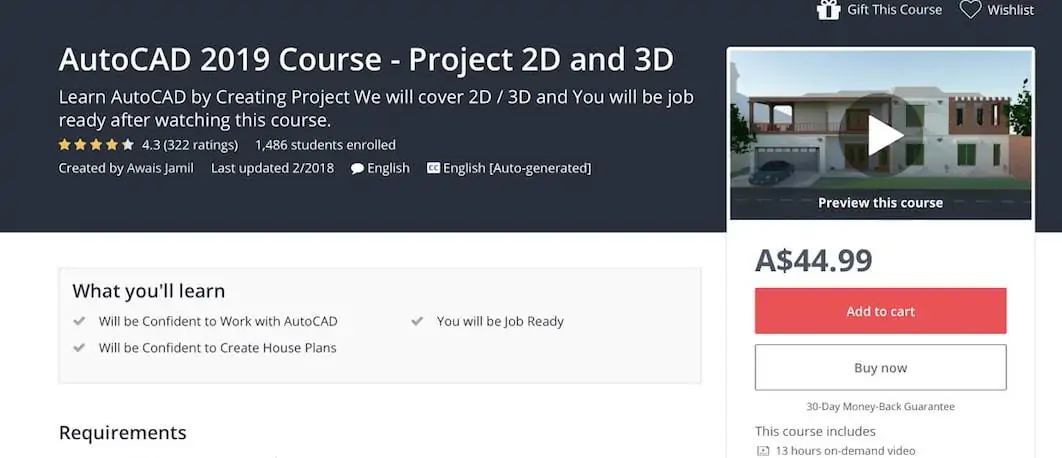This screenshot has height=458, width=1062.
Task: Click the Last updated 2/2018 text
Action: tap(272, 168)
